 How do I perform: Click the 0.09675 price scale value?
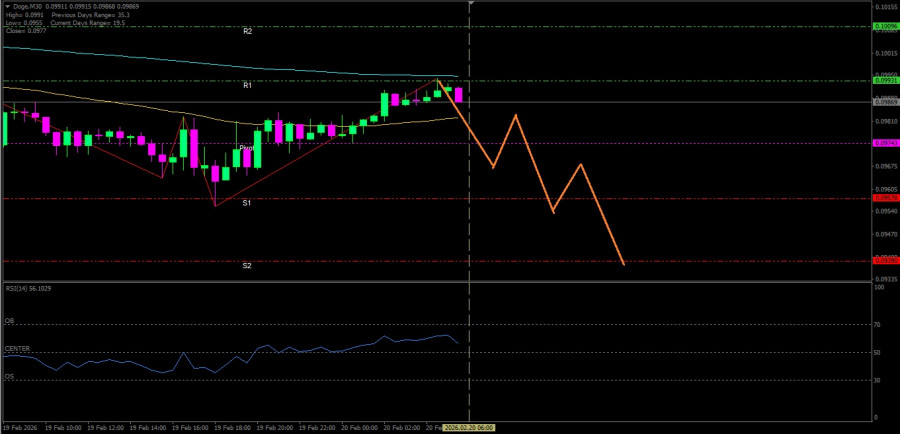(x=884, y=166)
